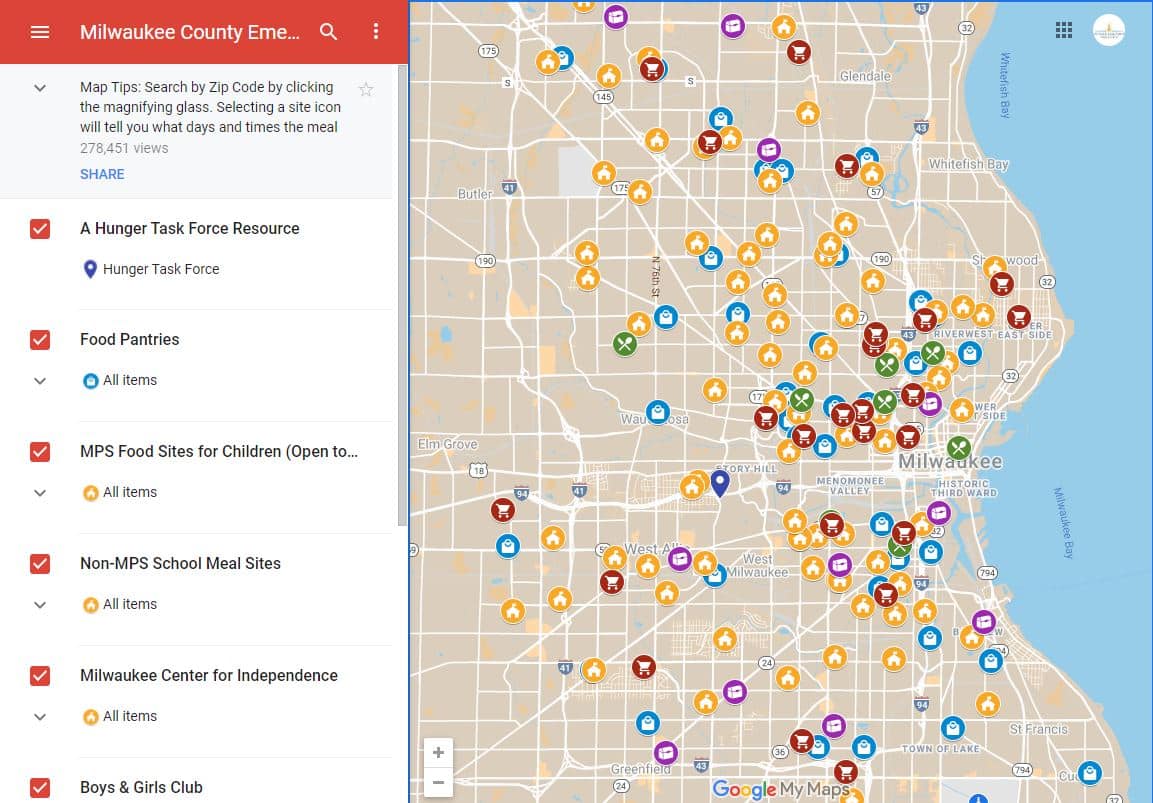1153x803 pixels.
Task: Click the blue pantry marker on the Wauwatosa label
Action: (x=657, y=412)
